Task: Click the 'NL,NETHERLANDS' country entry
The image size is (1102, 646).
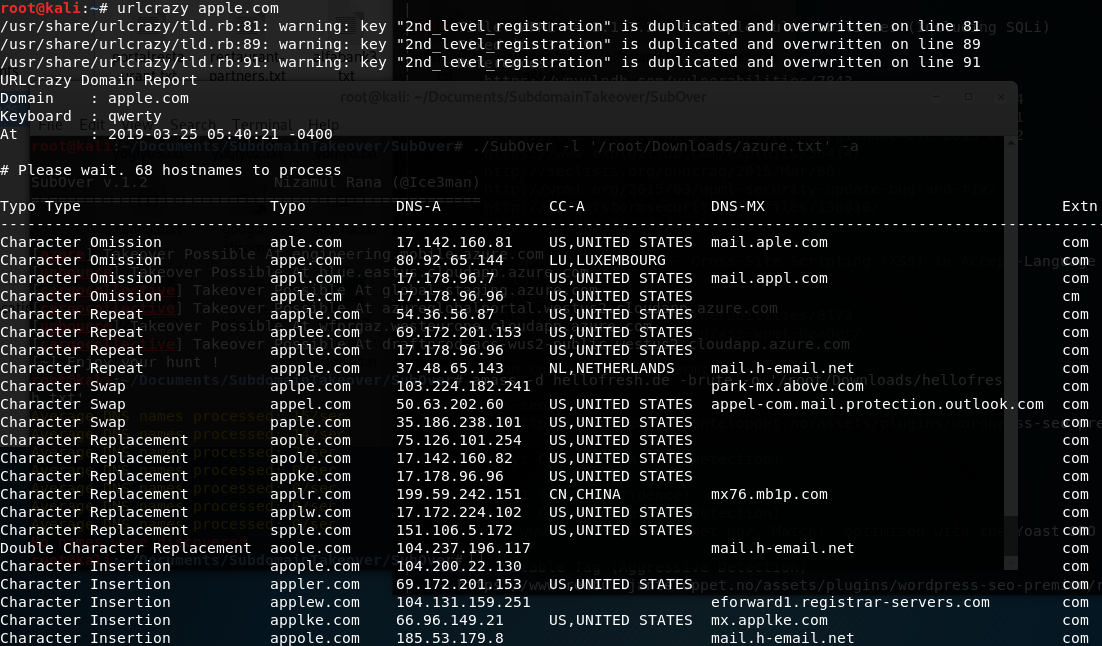Action: pos(611,368)
